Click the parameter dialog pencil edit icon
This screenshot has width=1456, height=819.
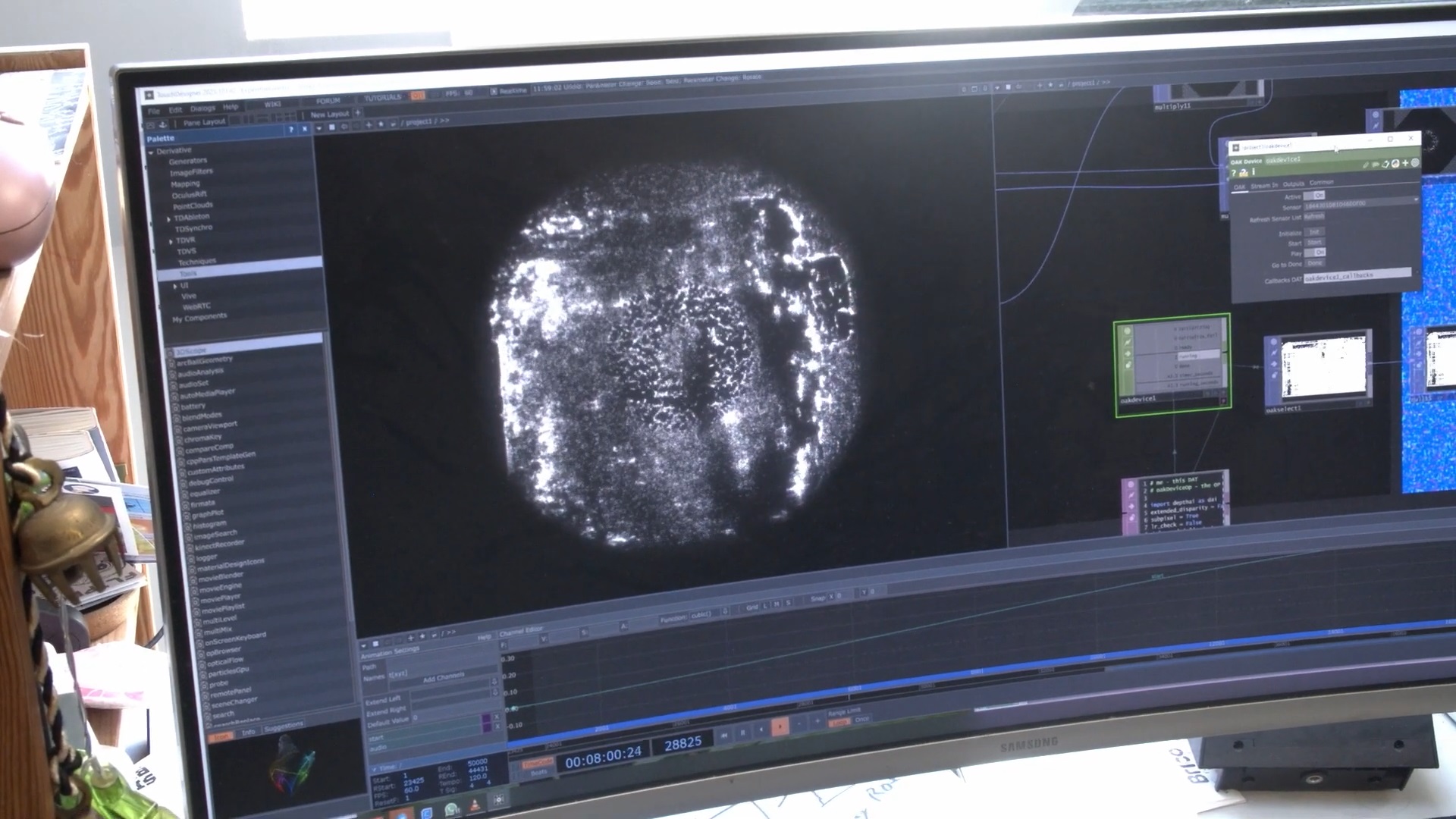click(1365, 165)
